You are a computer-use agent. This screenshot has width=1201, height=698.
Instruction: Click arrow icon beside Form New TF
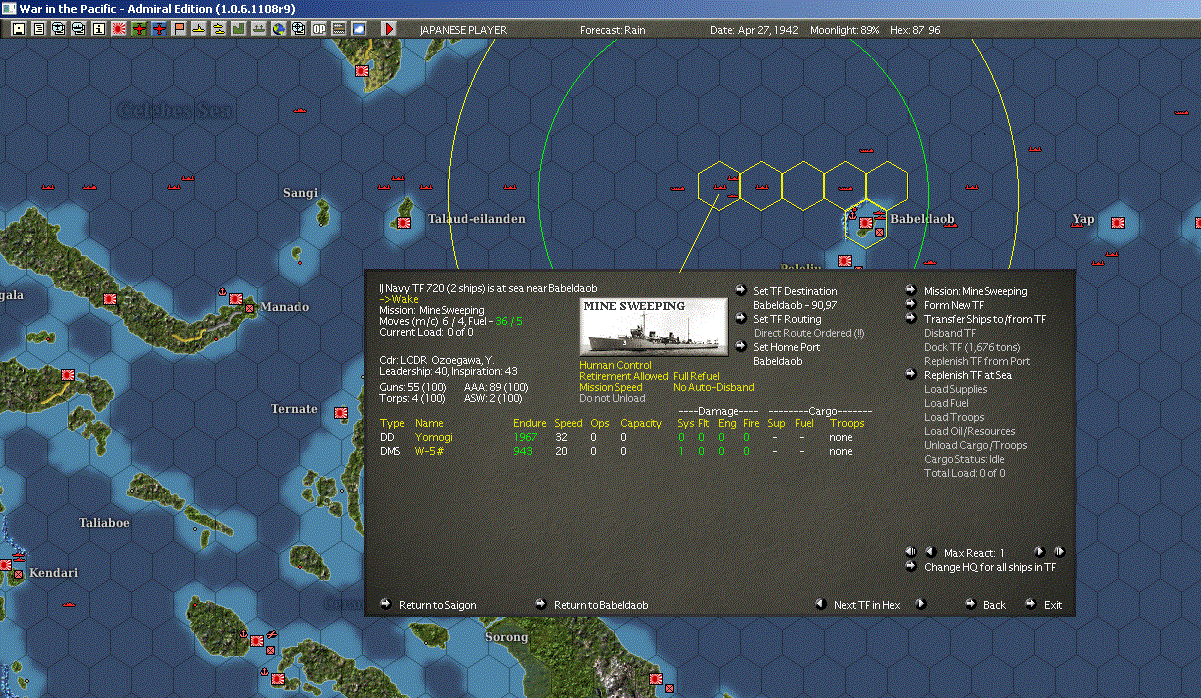911,305
